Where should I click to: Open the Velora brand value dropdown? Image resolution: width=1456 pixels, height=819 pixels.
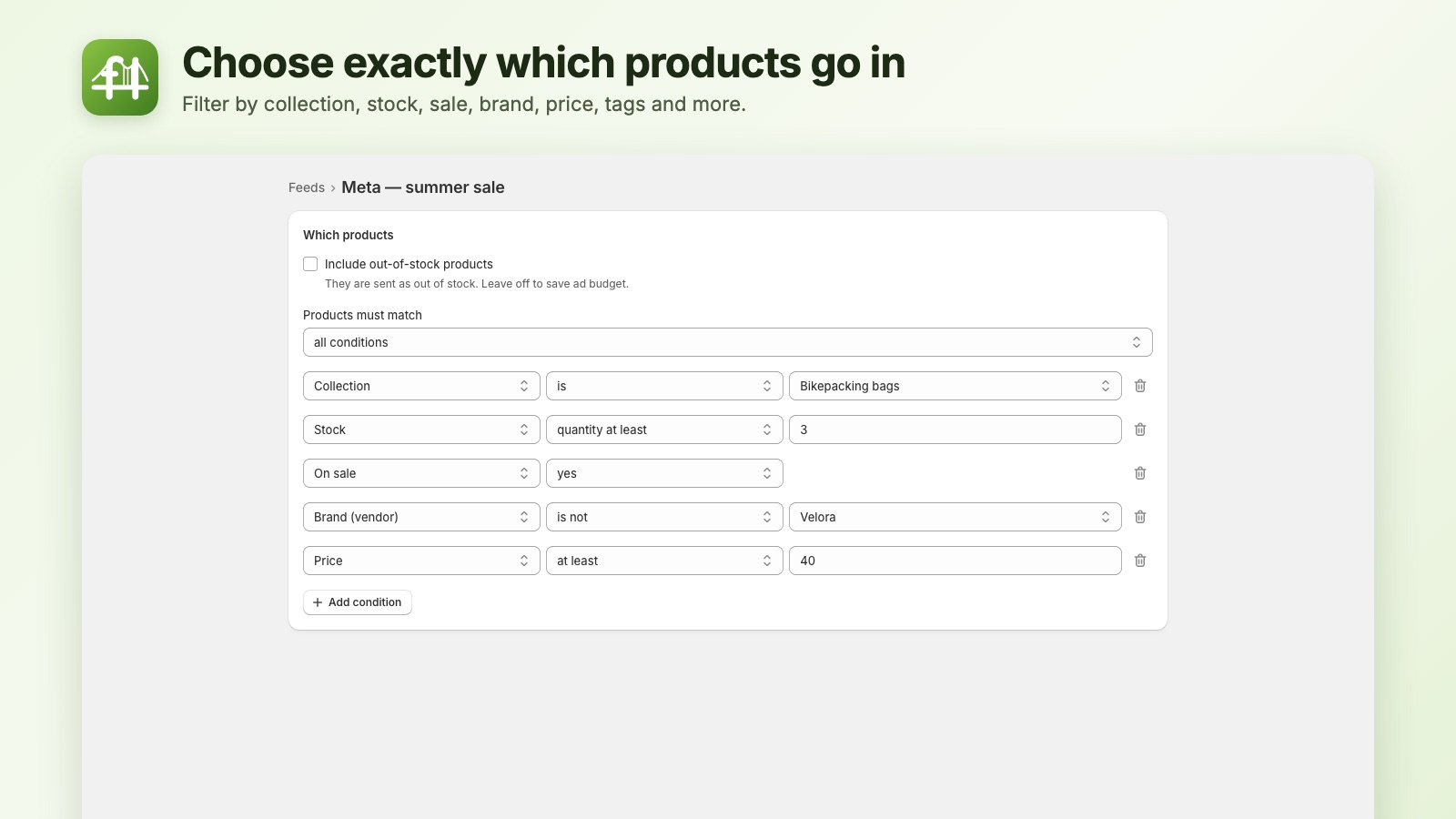click(955, 517)
